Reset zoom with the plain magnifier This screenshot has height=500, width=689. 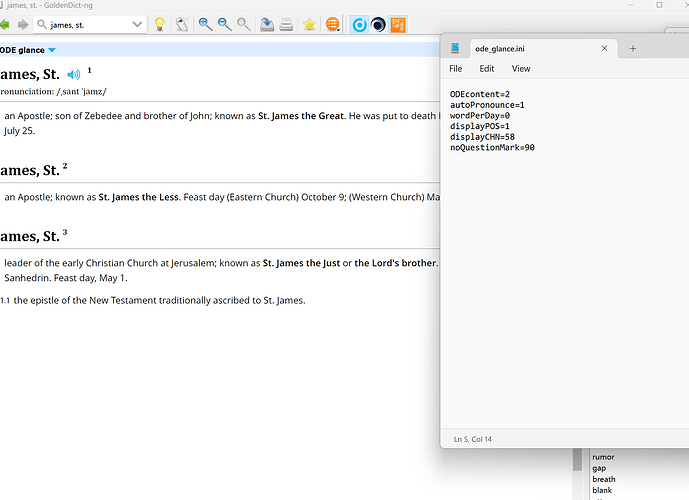(x=244, y=25)
